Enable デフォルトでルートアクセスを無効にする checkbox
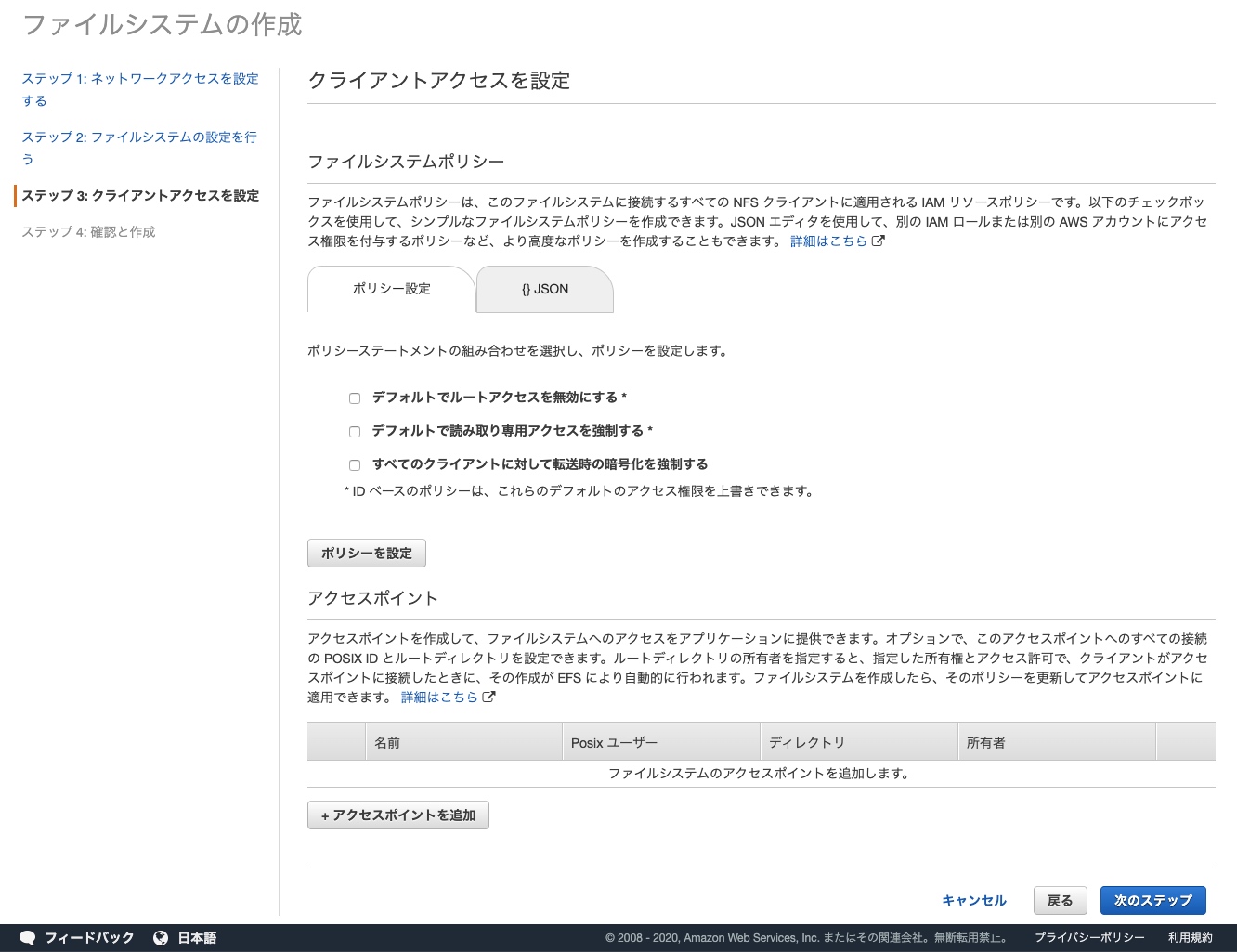Screen dimensions: 1237x952 [x=355, y=398]
